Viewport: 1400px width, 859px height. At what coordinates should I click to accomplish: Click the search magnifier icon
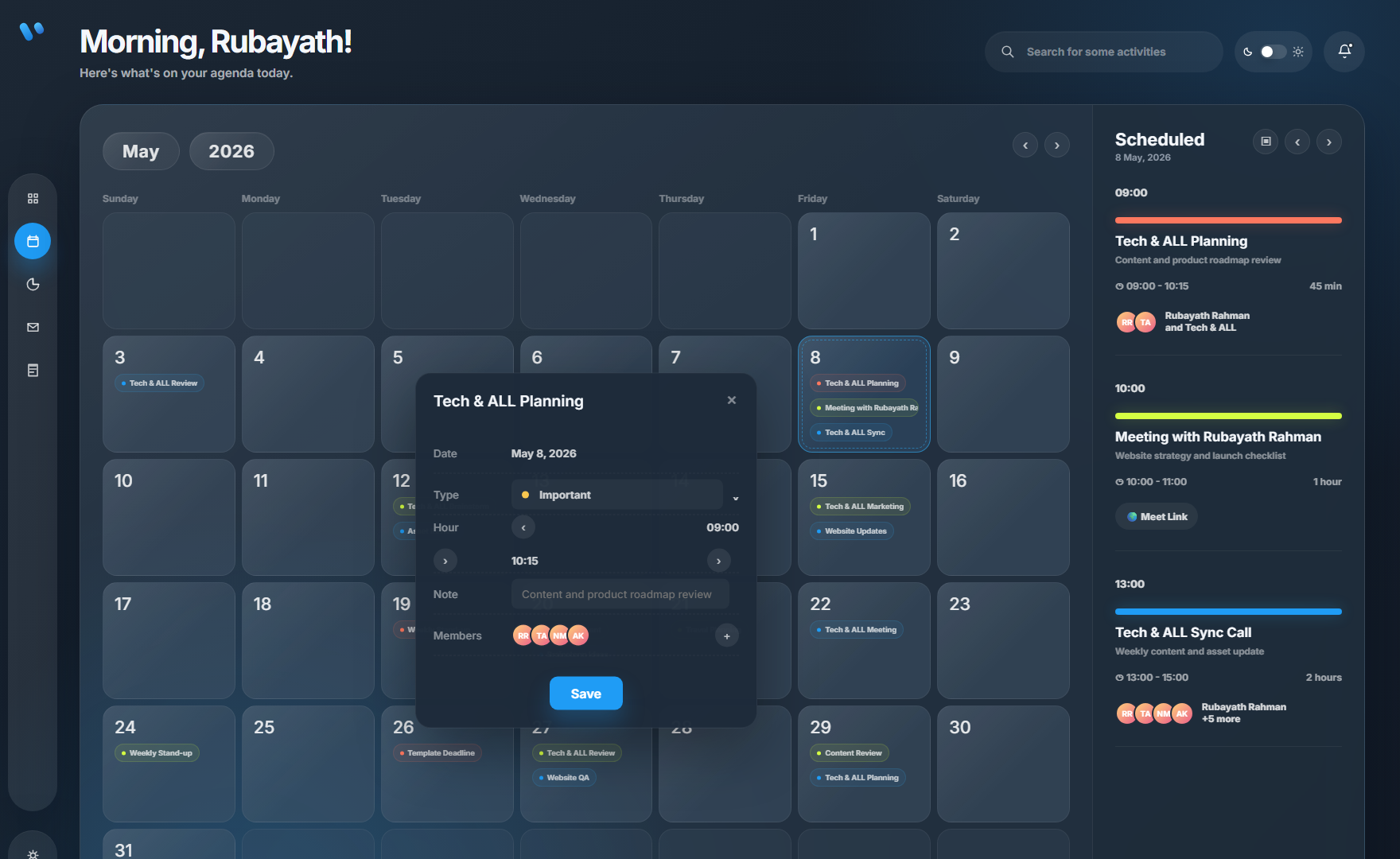tap(1007, 52)
